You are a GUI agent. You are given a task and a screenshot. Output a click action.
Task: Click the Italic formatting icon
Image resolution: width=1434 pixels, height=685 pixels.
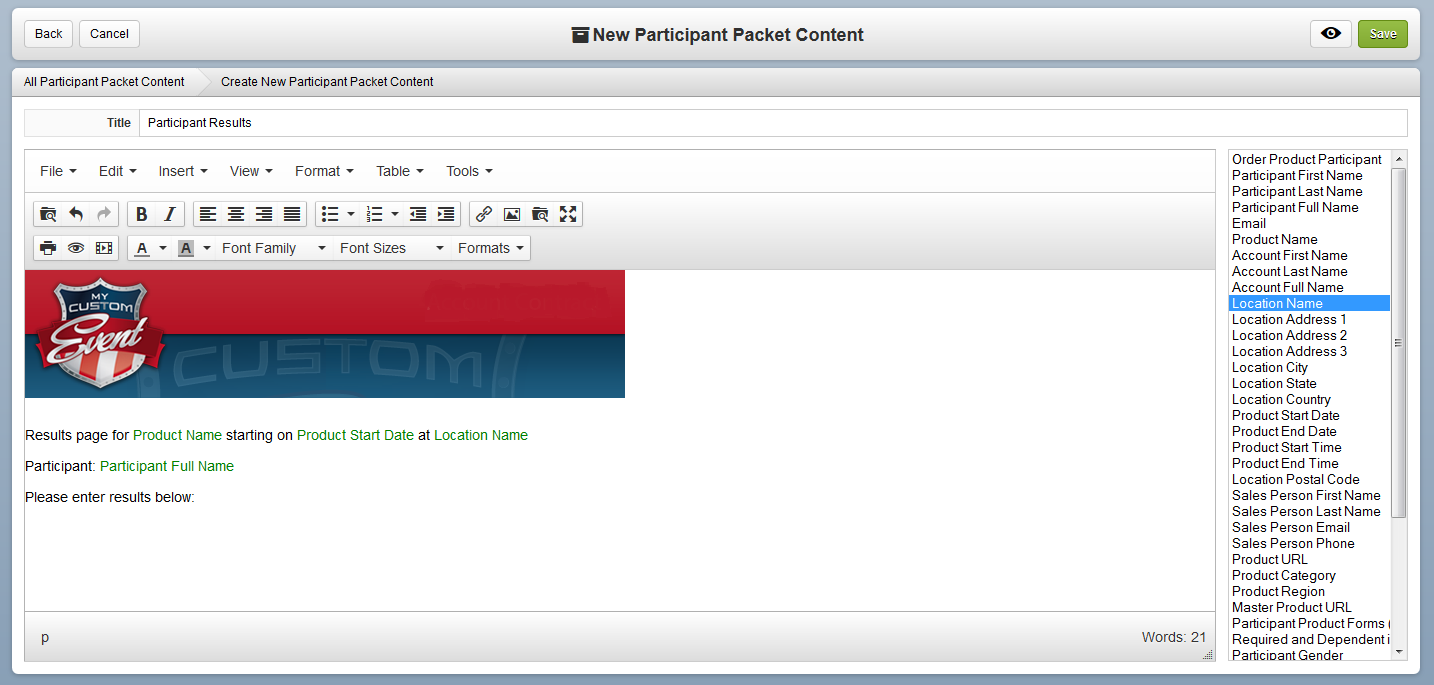point(170,214)
